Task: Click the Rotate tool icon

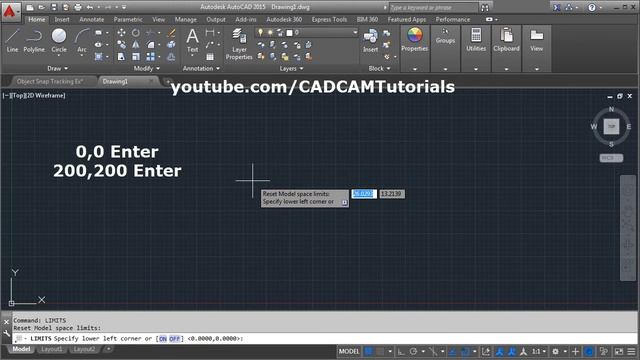Action: click(x=136, y=33)
